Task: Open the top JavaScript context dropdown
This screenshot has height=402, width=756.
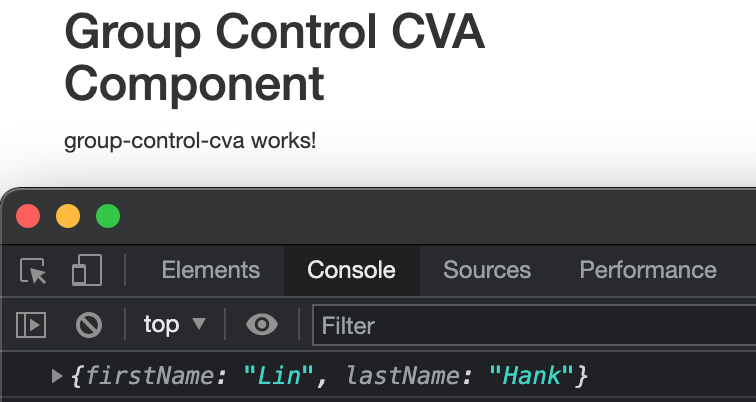Action: (x=175, y=324)
